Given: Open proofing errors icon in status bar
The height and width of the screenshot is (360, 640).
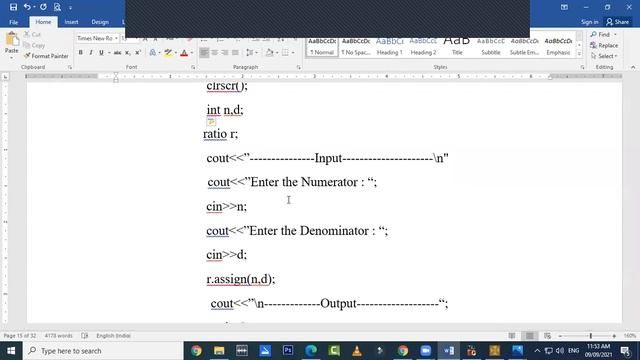Looking at the screenshot, I should (x=84, y=336).
